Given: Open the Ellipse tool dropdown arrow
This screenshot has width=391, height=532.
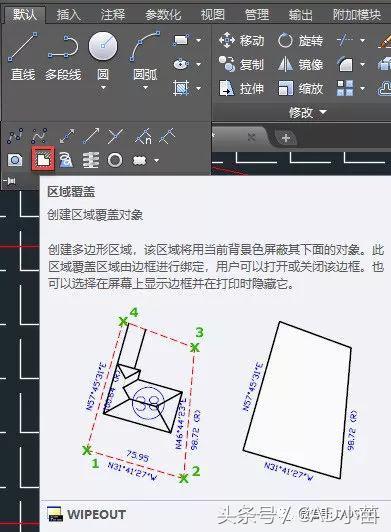Looking at the screenshot, I should pyautogui.click(x=199, y=64).
